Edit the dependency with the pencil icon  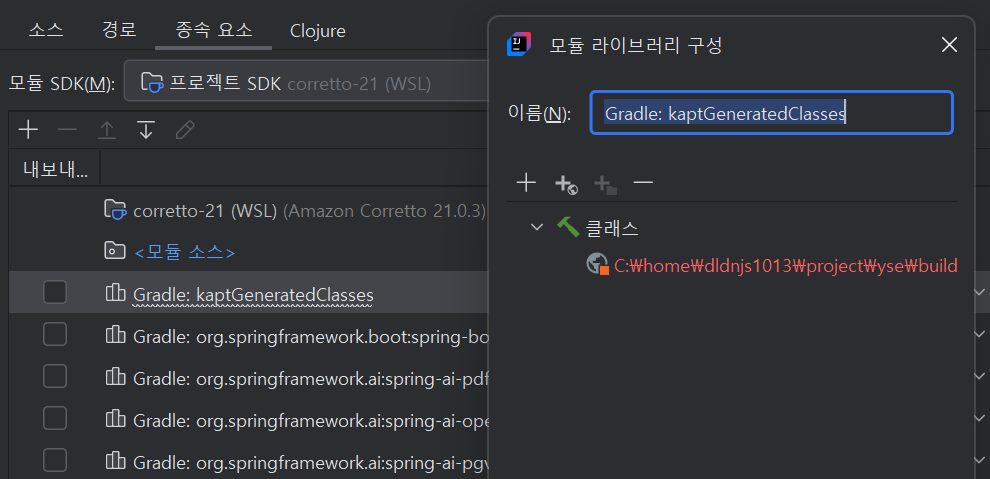tap(185, 131)
